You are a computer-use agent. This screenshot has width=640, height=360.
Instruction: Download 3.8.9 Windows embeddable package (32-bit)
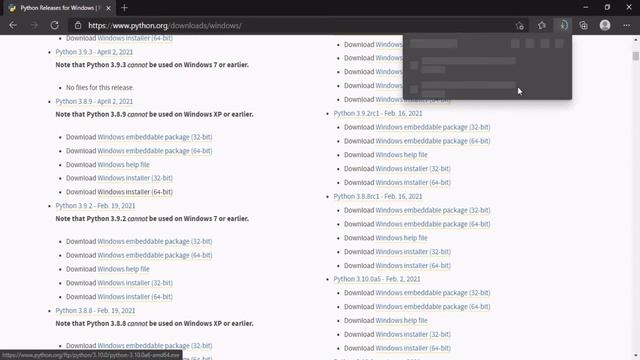tap(155, 137)
